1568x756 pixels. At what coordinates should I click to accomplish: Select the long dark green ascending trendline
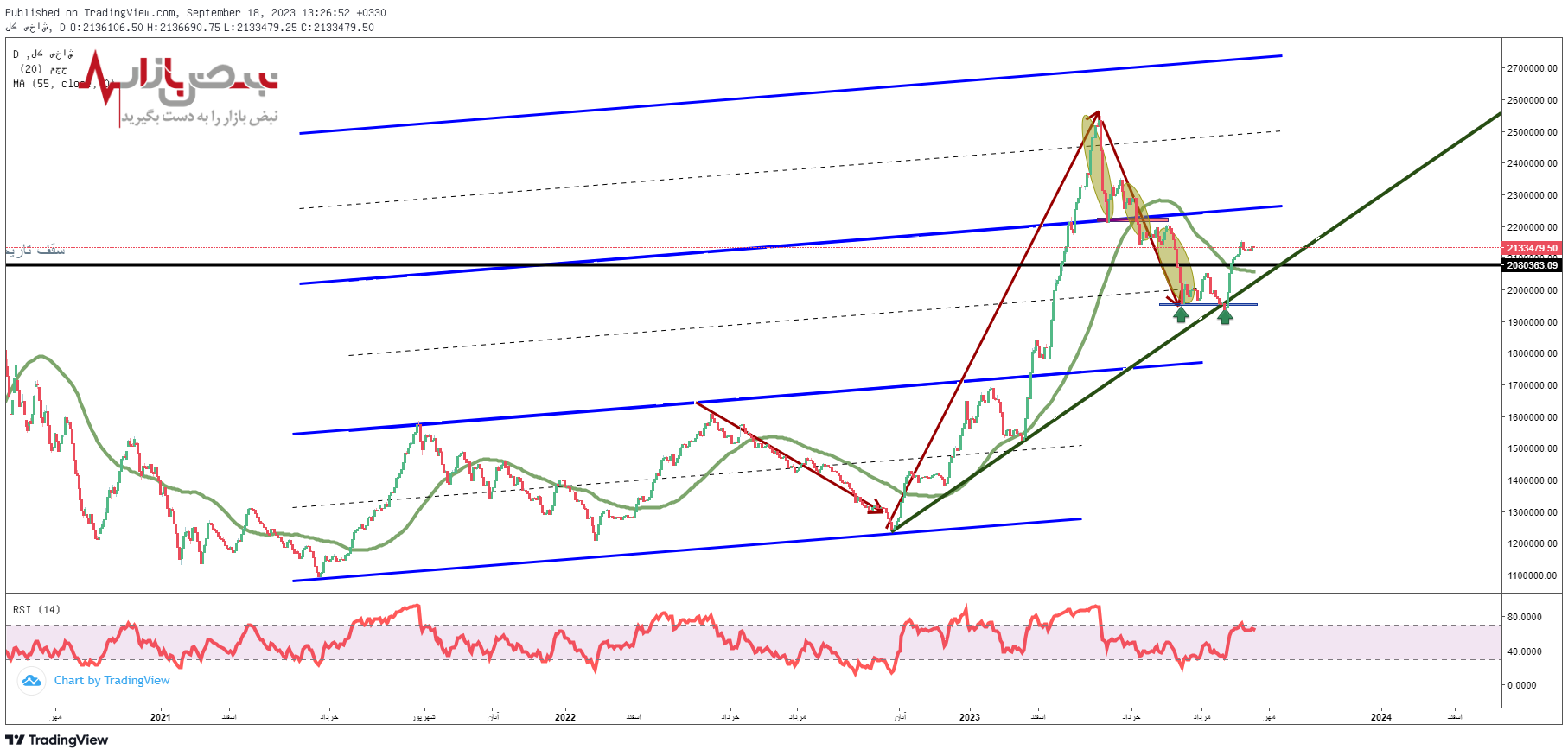click(x=1197, y=321)
